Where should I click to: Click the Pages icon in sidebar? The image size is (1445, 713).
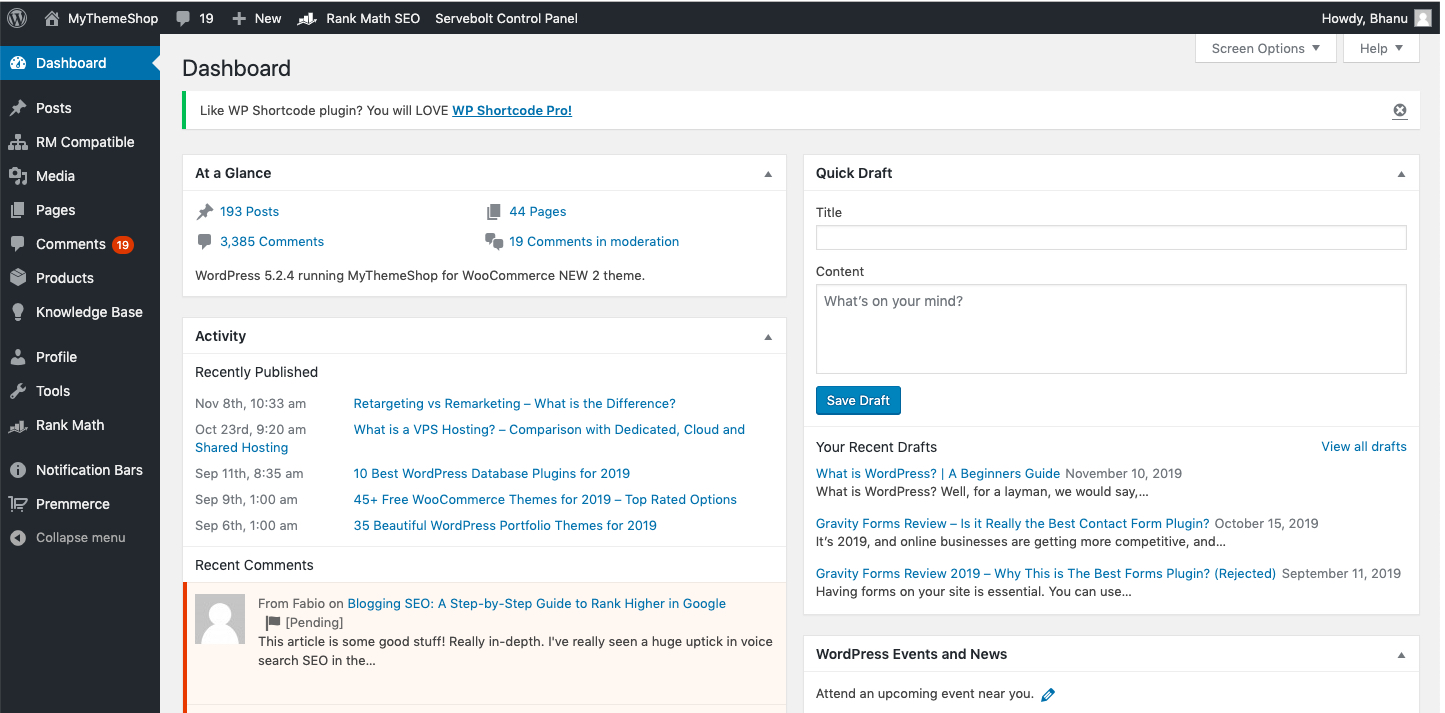(x=18, y=210)
